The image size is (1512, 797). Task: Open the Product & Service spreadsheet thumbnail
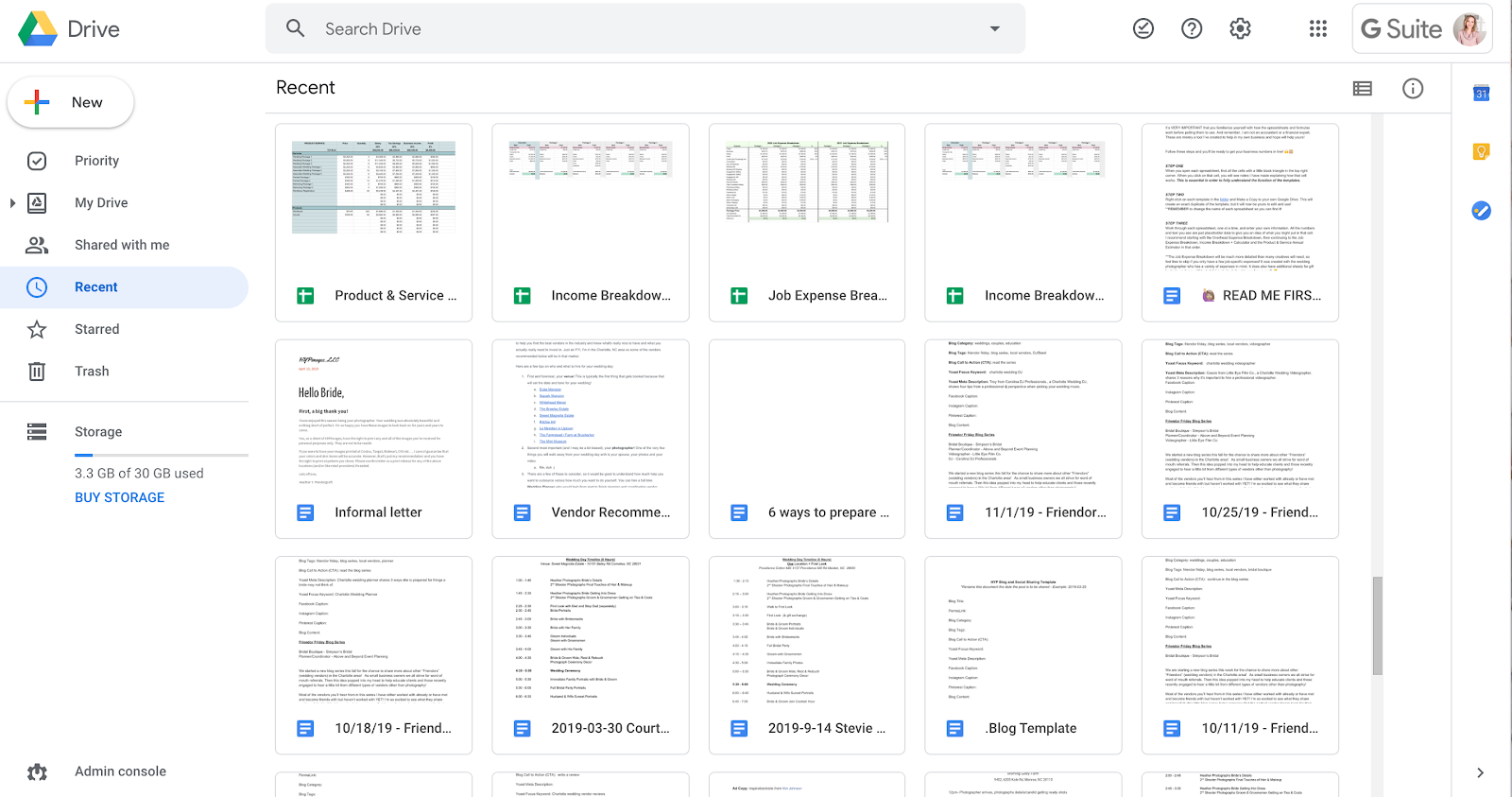tap(373, 197)
